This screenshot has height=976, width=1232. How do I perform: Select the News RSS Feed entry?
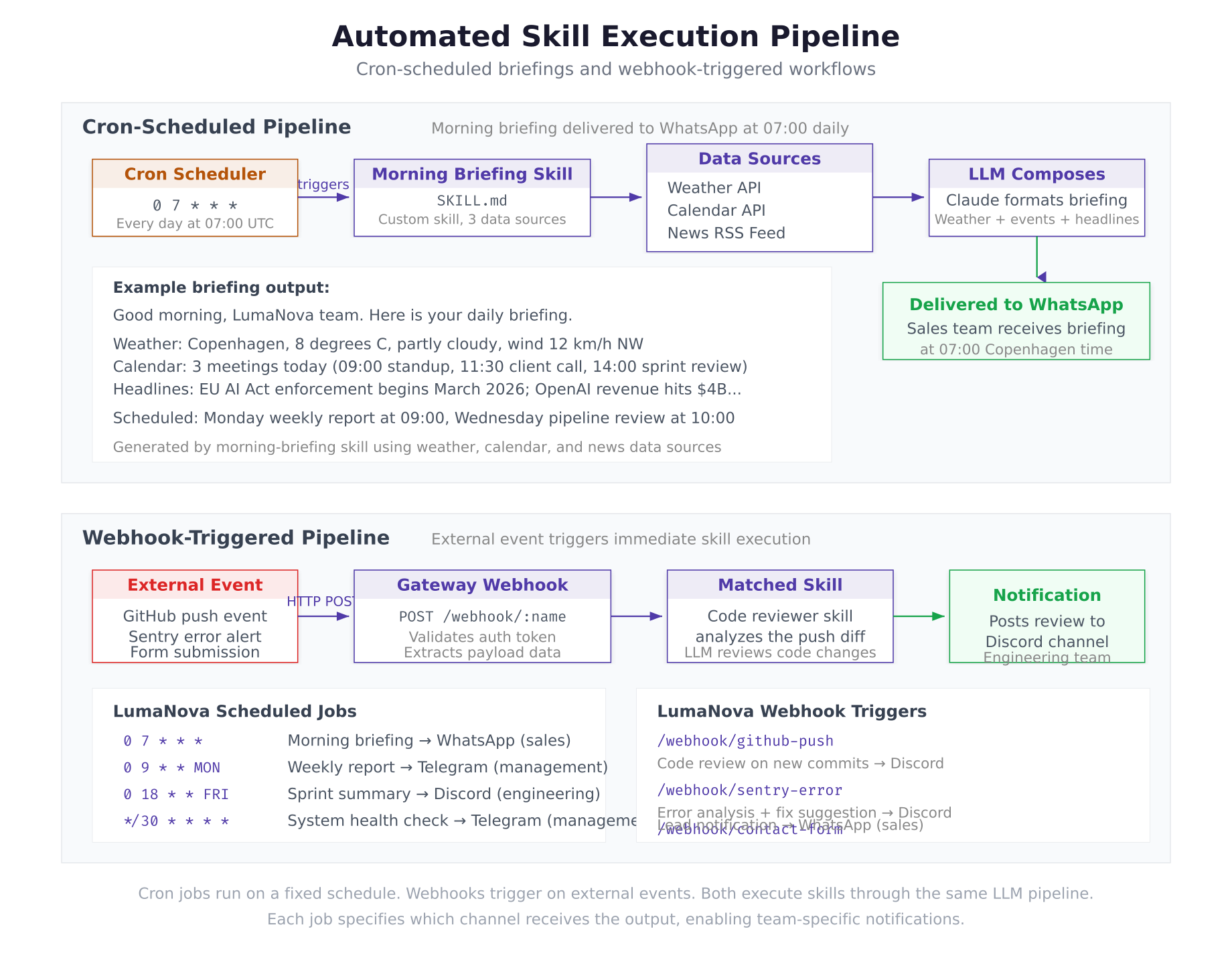point(726,232)
